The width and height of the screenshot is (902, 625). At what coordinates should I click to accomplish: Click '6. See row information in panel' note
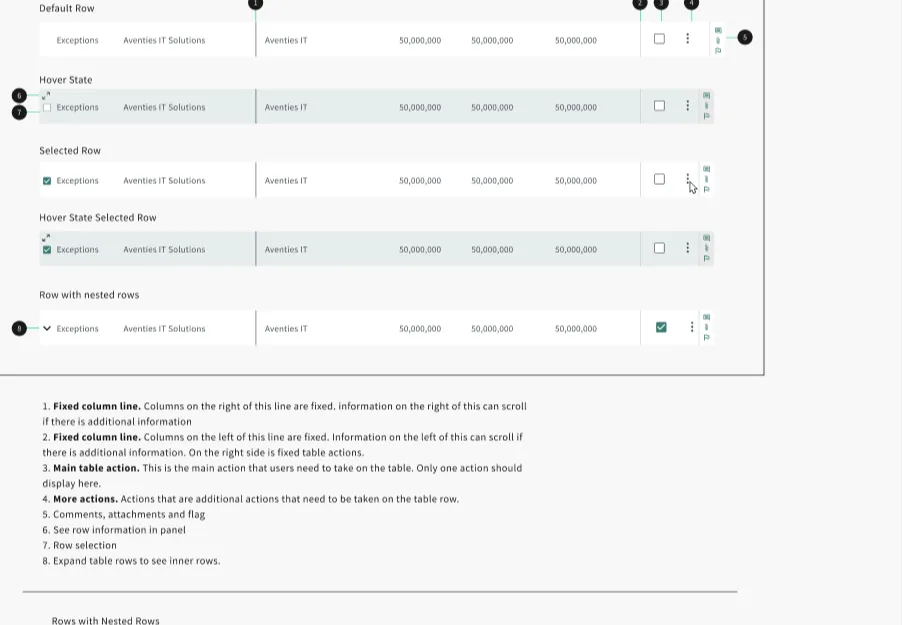[114, 529]
